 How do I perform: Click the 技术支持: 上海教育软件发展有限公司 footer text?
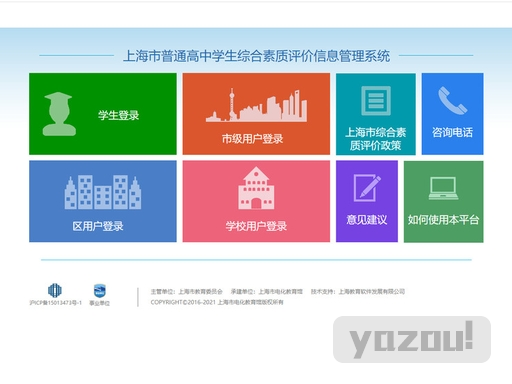[x=358, y=292]
